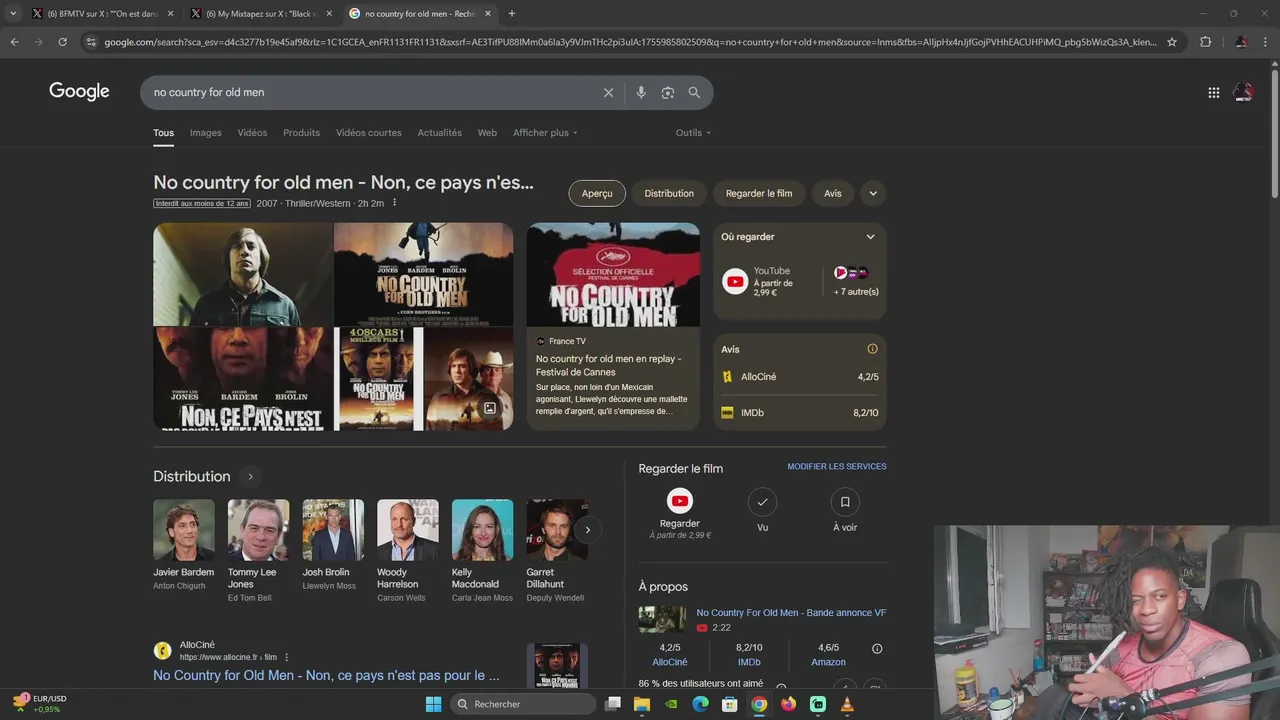Show the seven other streaming services
Viewport: 1280px width, 720px height.
pos(856,282)
